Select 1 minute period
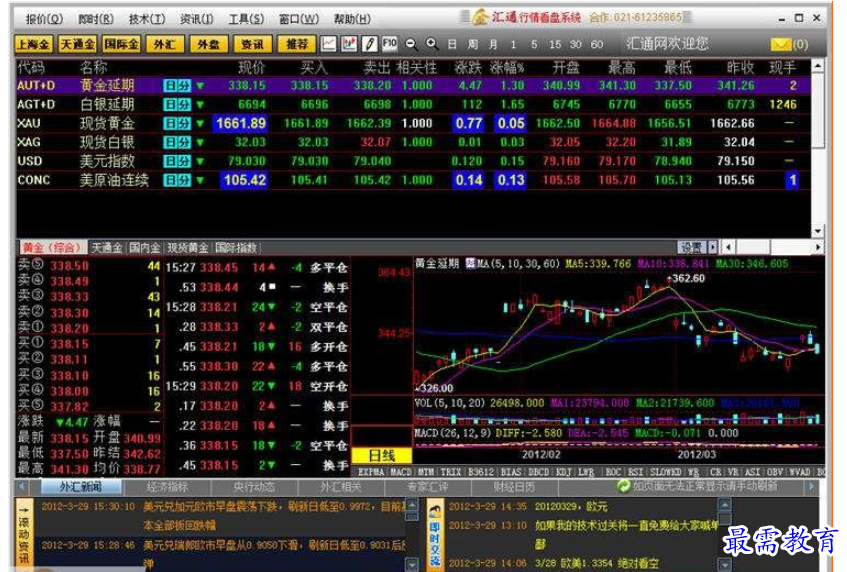 [x=513, y=44]
